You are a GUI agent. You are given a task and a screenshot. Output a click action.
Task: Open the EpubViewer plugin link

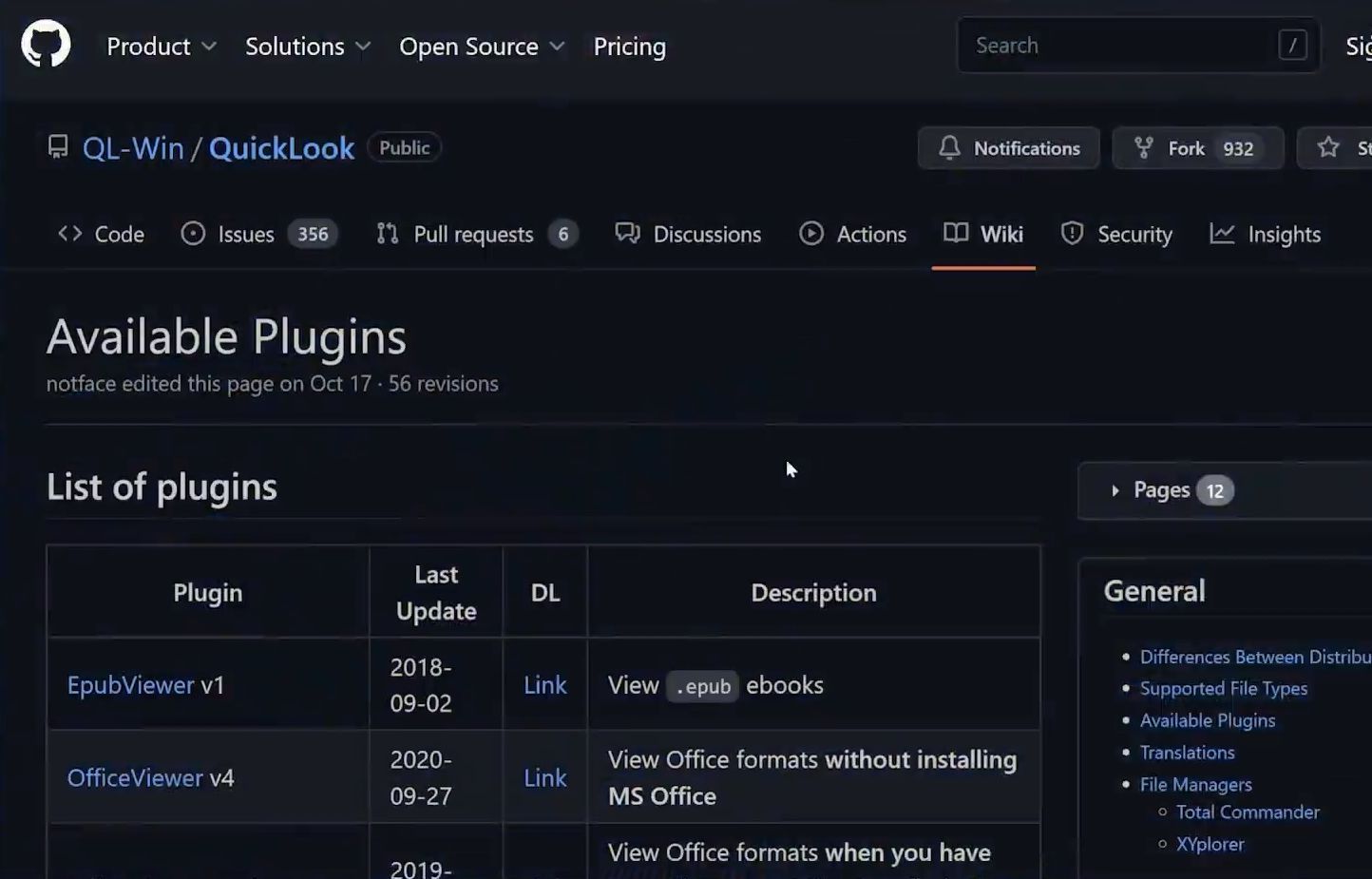[x=130, y=684]
